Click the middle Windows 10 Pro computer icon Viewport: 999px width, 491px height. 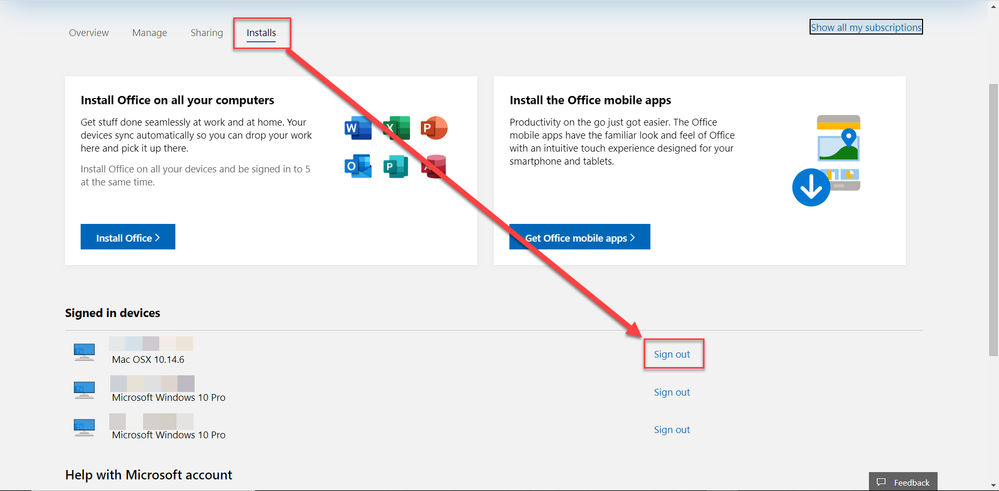point(84,390)
